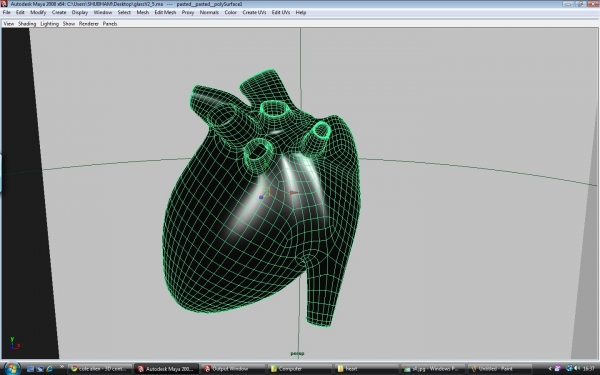Open the File menu
Viewport: 600px width, 375px height.
tap(7, 12)
